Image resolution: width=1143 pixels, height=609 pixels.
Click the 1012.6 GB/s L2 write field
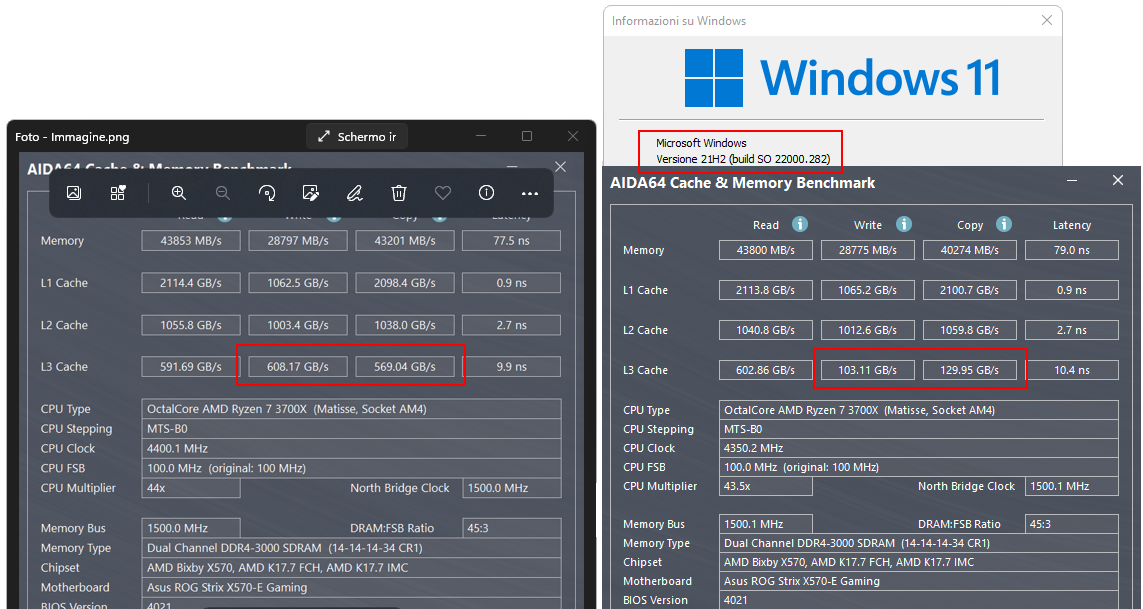[867, 330]
